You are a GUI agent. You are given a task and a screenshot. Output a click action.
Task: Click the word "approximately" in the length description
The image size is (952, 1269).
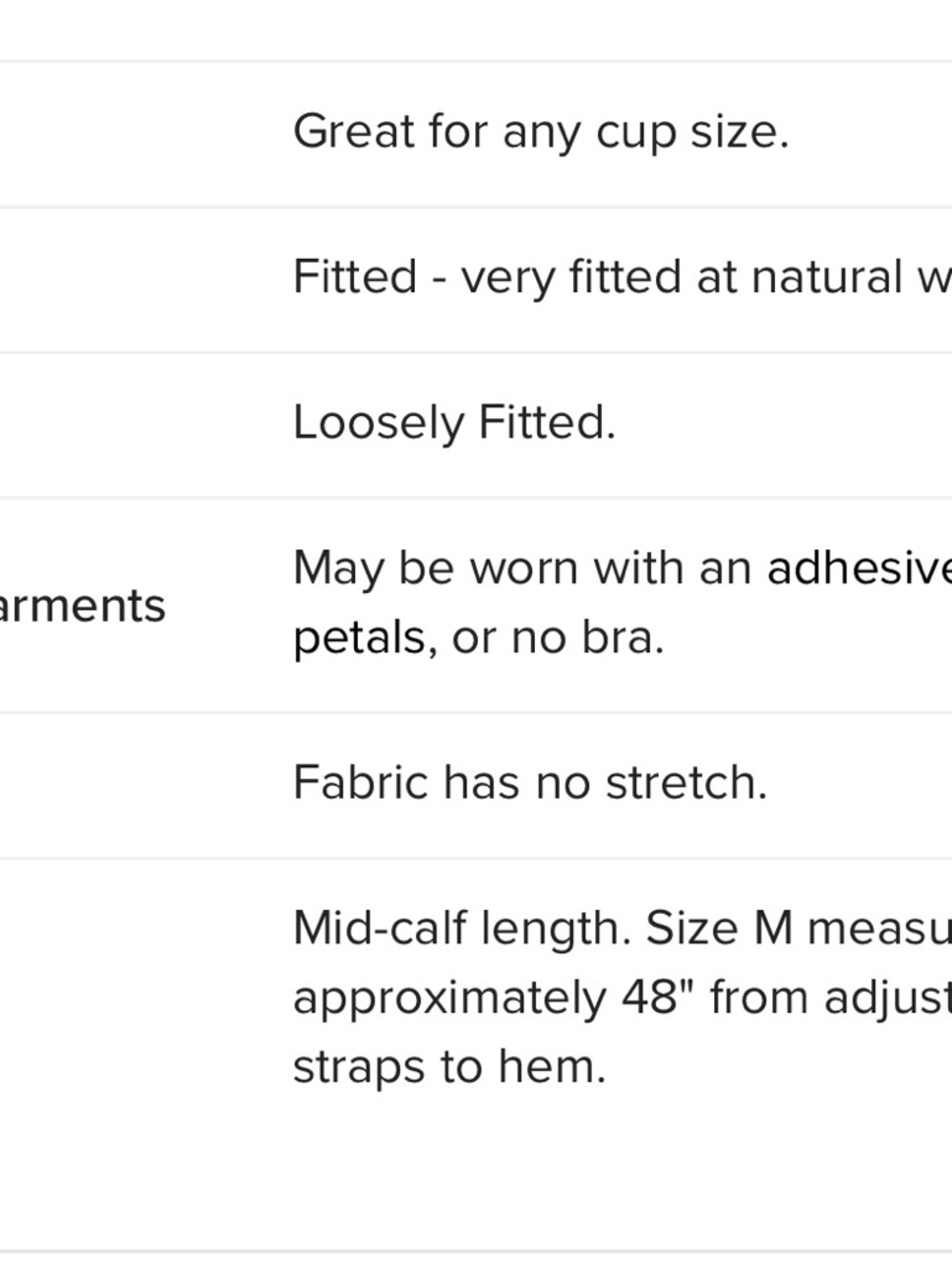(449, 1000)
